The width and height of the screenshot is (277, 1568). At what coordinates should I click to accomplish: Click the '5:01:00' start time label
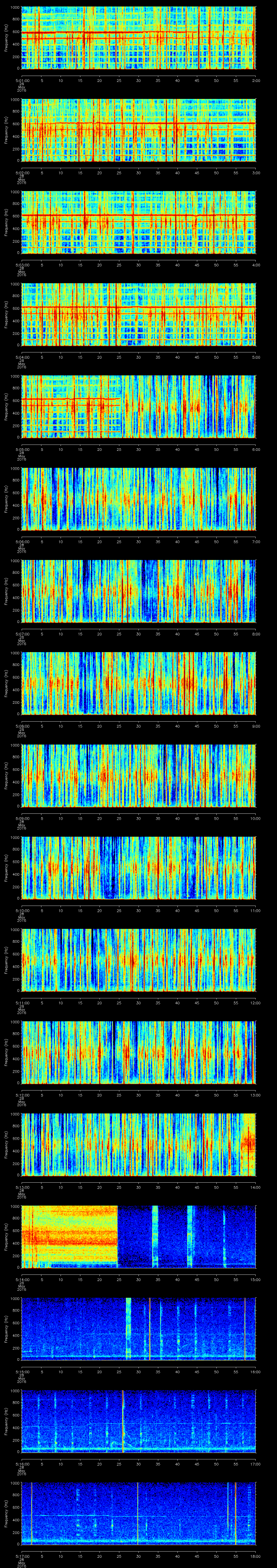pyautogui.click(x=22, y=80)
